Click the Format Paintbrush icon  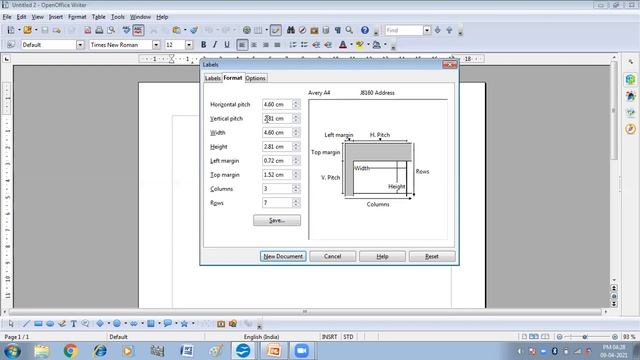click(194, 30)
